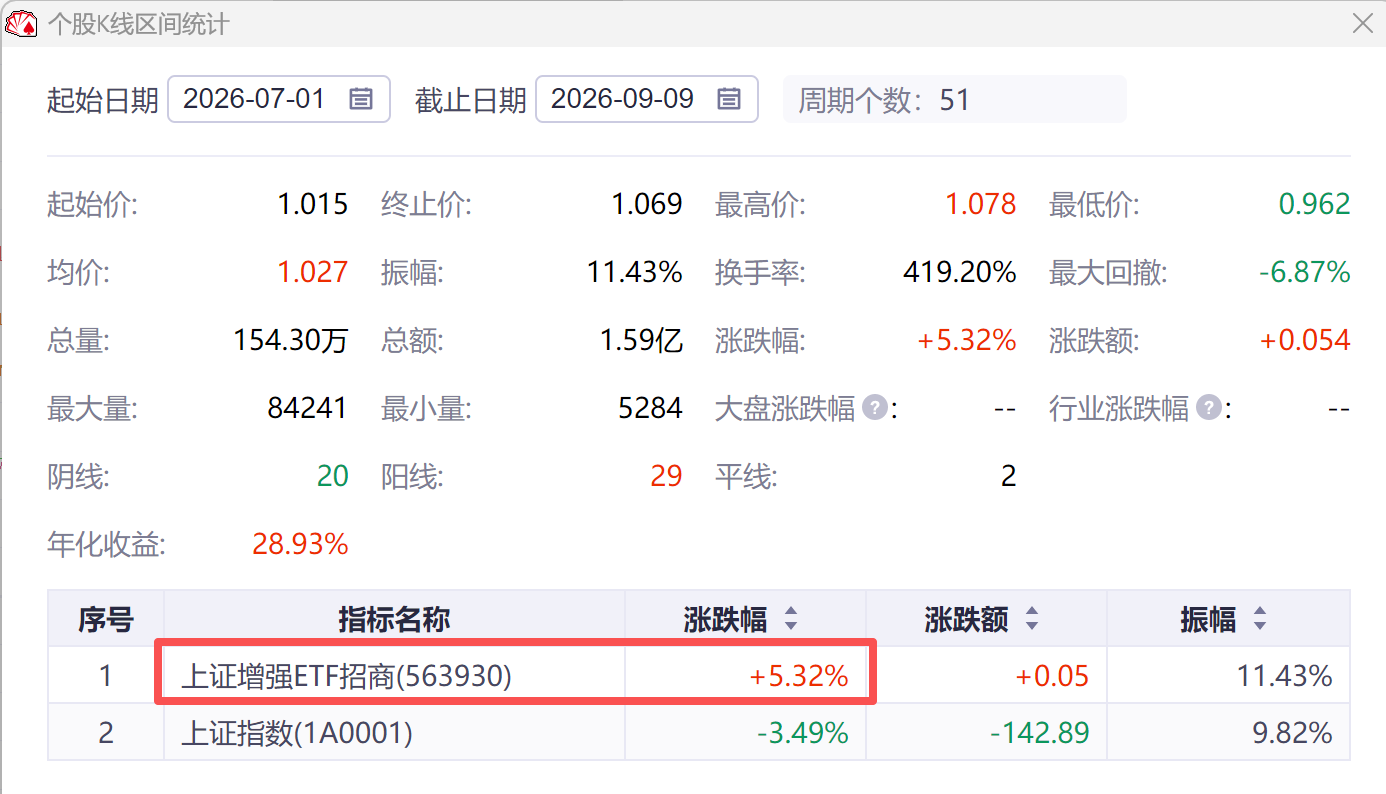This screenshot has width=1386, height=794.
Task: Click the 均价 value 1.027
Action: click(x=313, y=272)
